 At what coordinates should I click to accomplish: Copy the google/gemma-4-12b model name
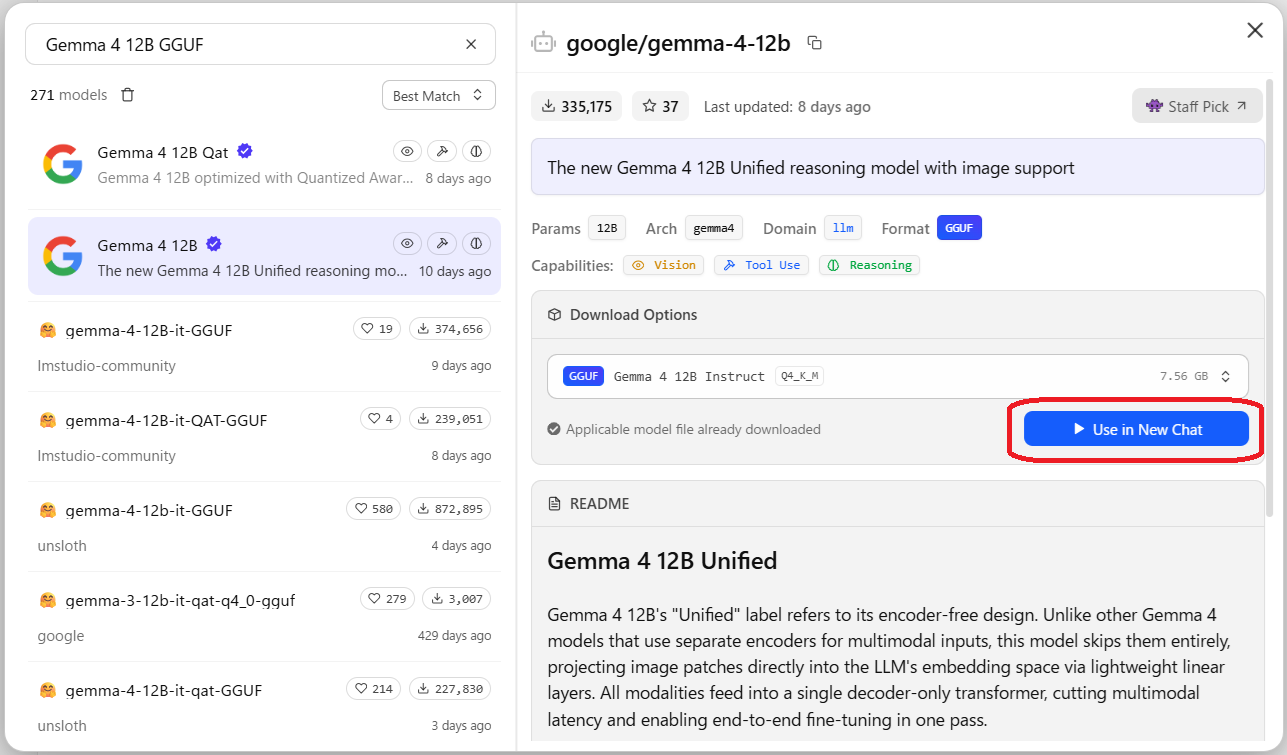point(815,43)
